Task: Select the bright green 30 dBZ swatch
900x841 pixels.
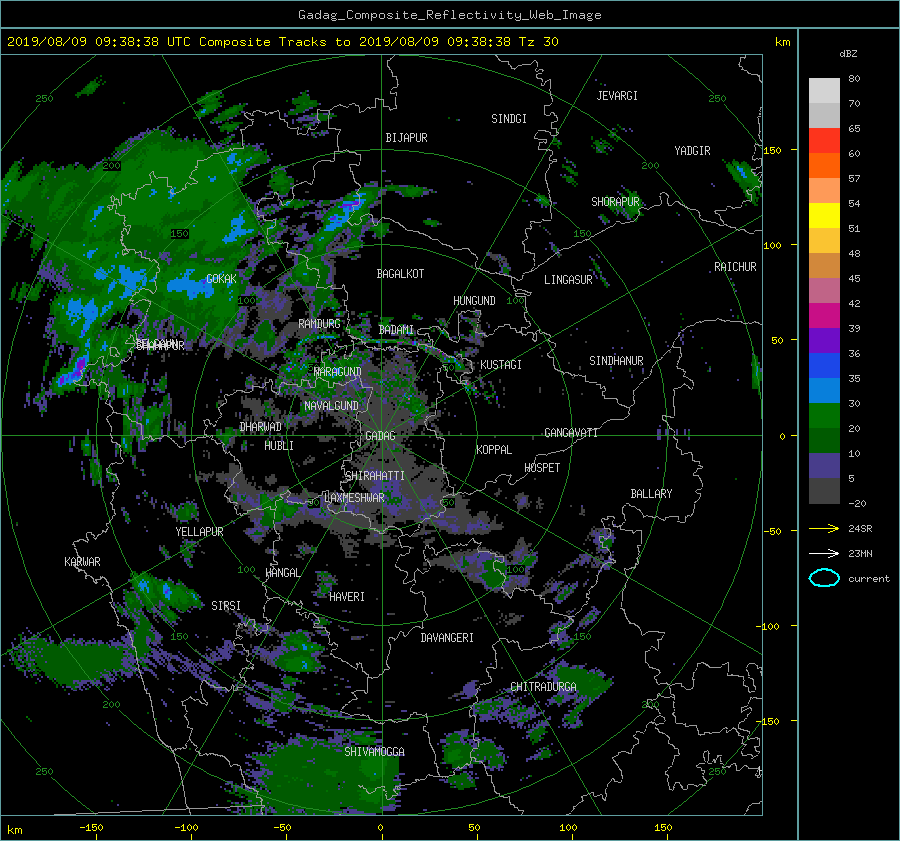Action: (x=824, y=415)
